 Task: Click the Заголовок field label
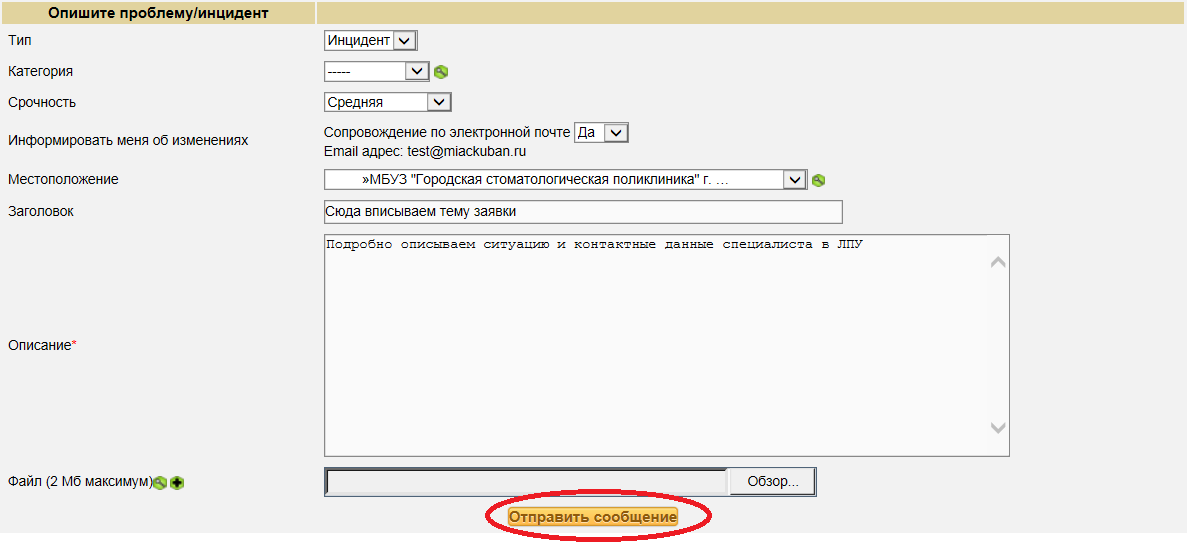tap(41, 211)
